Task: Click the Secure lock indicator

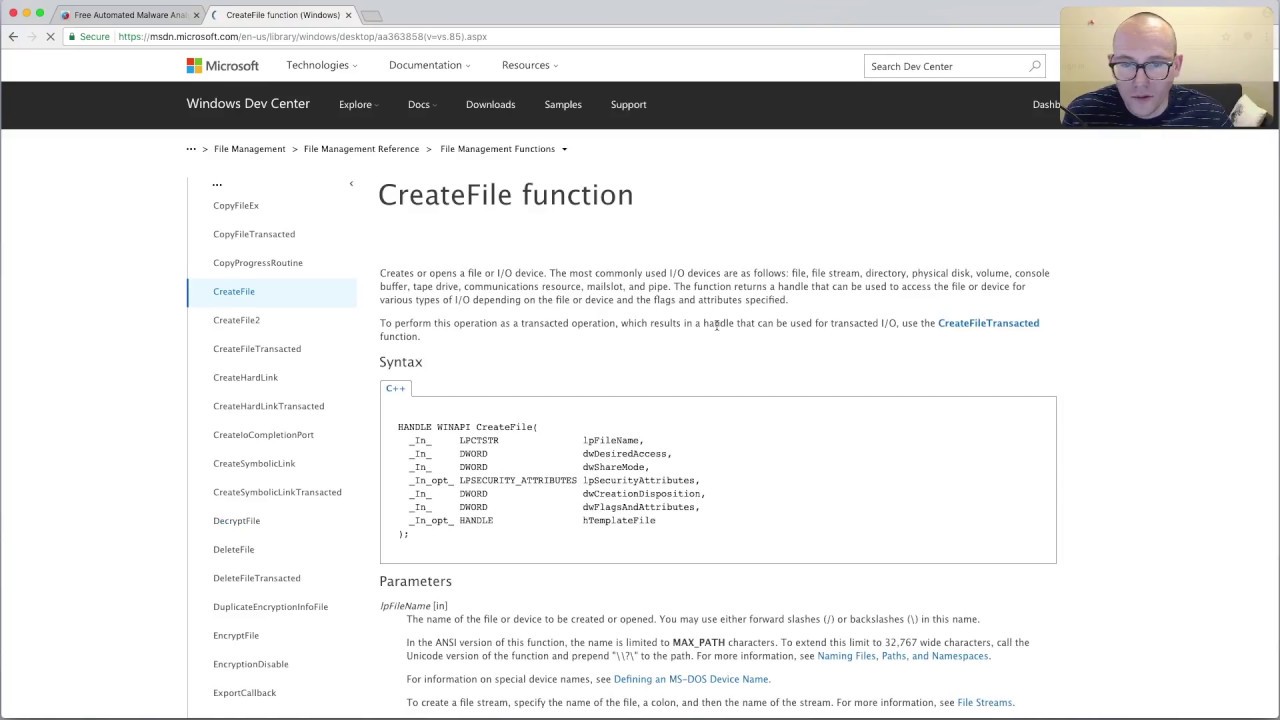Action: [89, 37]
